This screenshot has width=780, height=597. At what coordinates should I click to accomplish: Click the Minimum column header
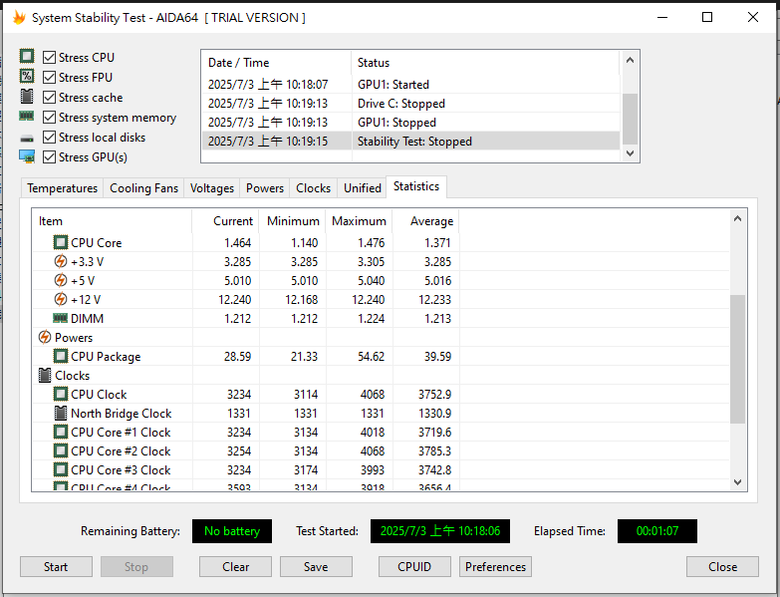(x=292, y=221)
